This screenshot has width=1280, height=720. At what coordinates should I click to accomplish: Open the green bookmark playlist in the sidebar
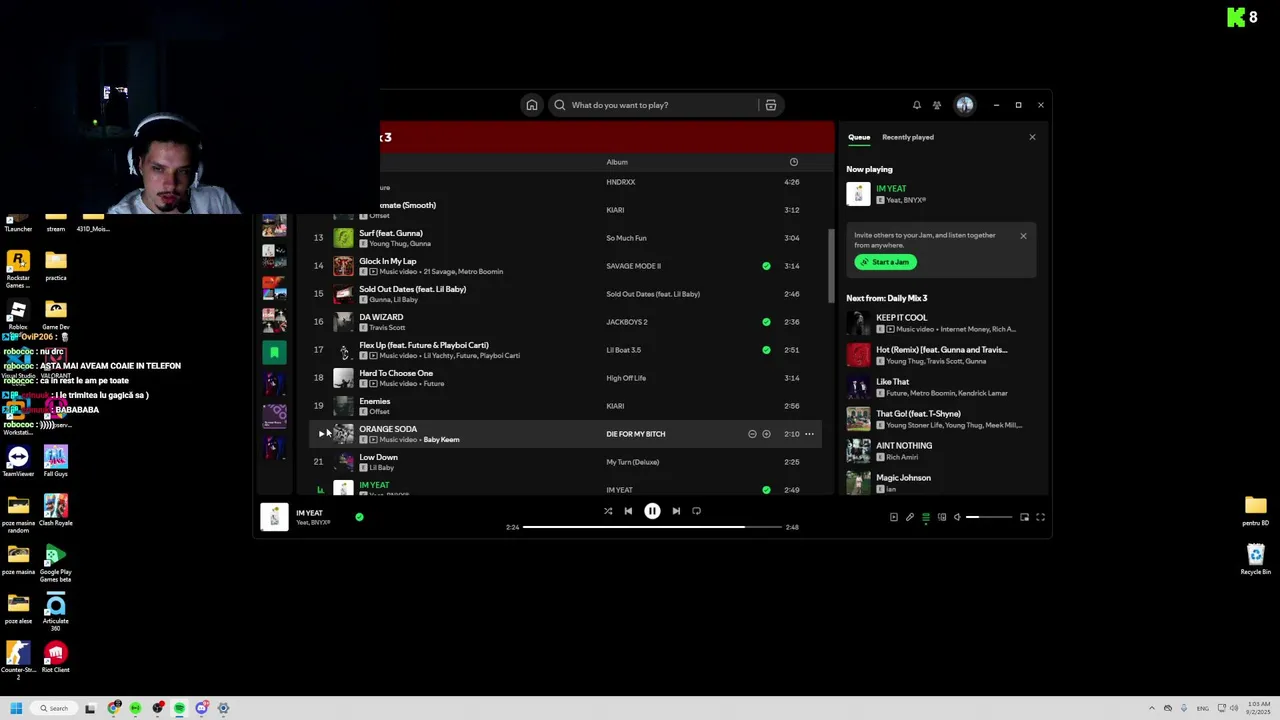[274, 352]
